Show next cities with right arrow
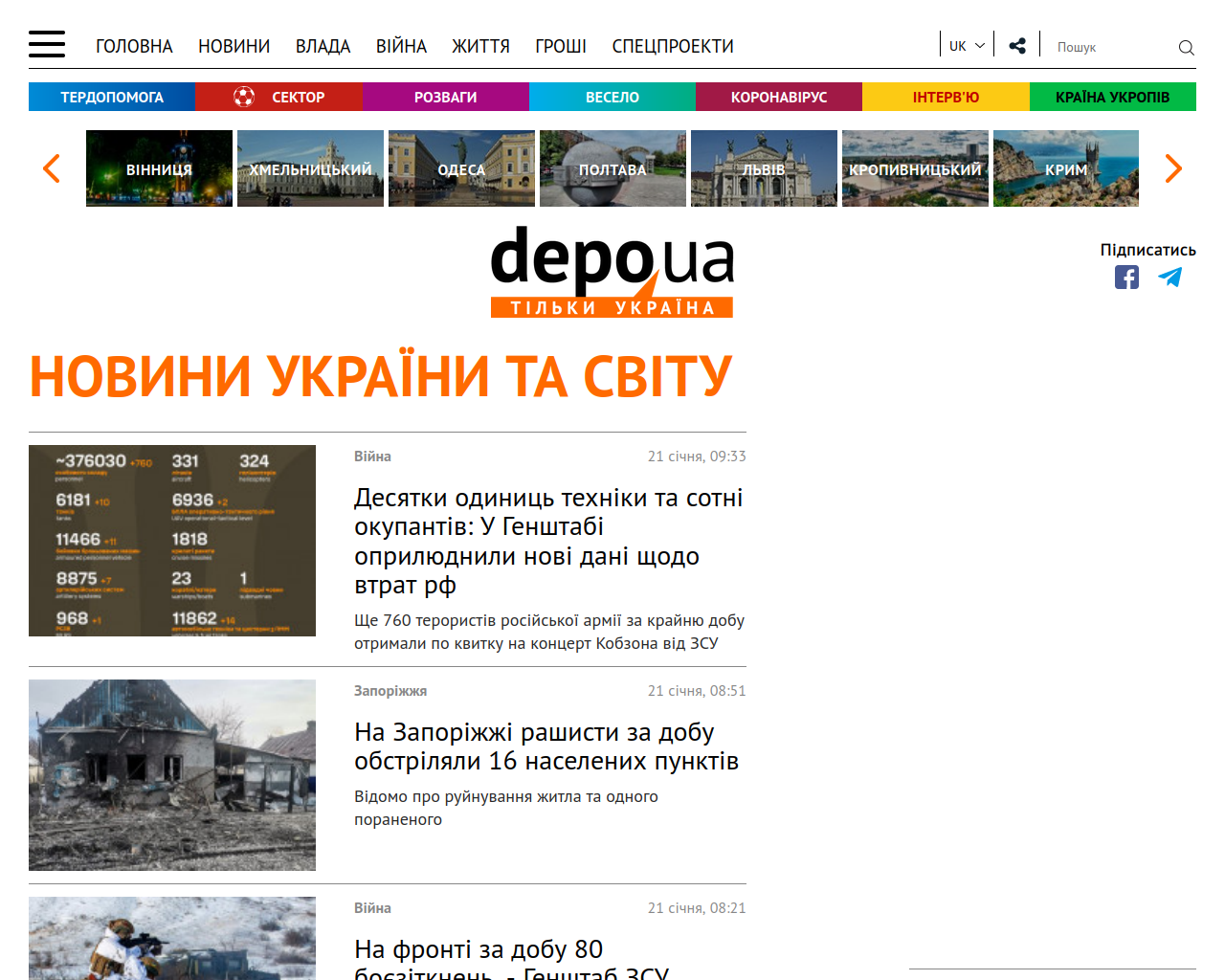 pos(1173,168)
